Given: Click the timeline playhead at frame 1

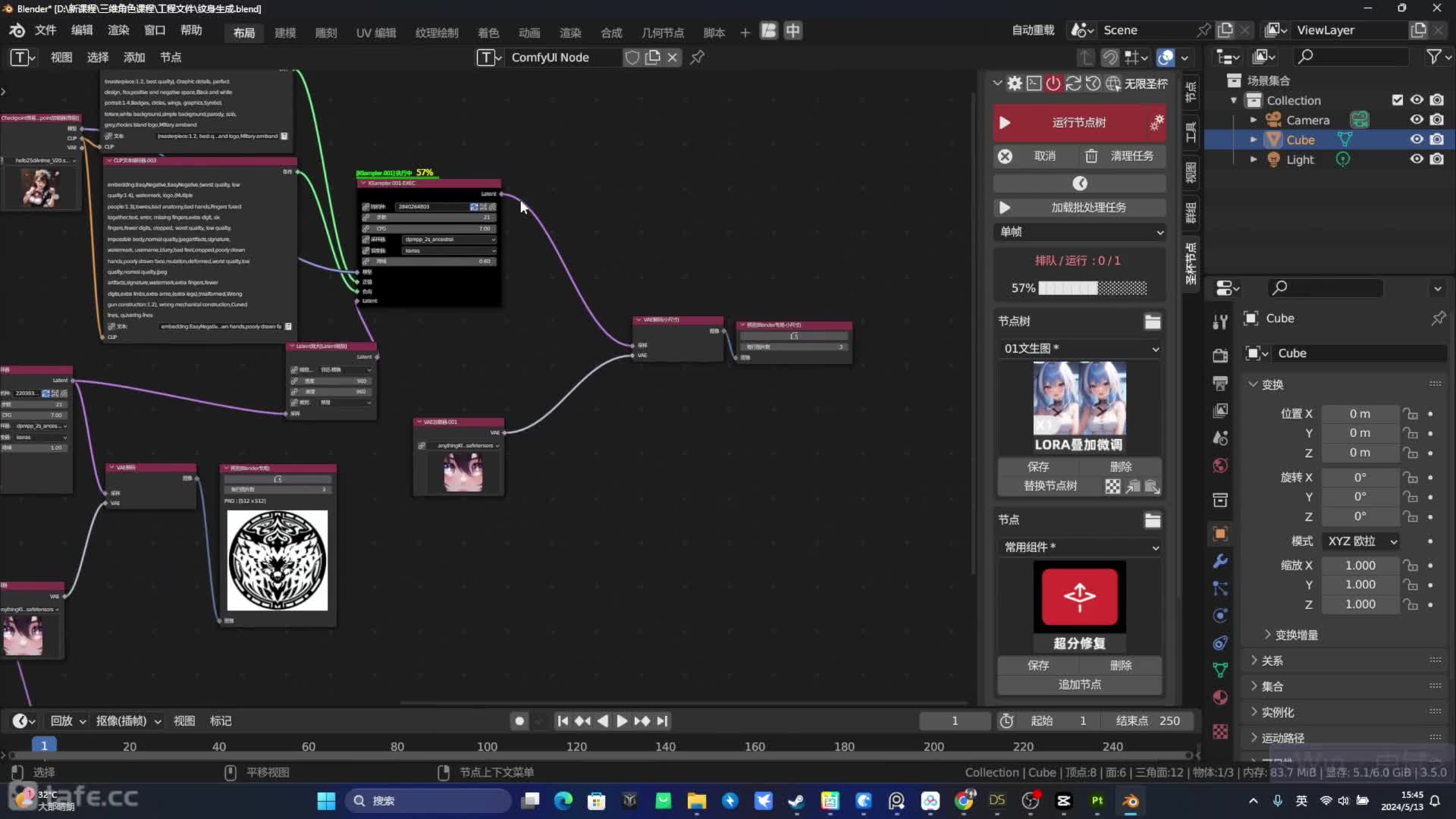Looking at the screenshot, I should (x=44, y=746).
